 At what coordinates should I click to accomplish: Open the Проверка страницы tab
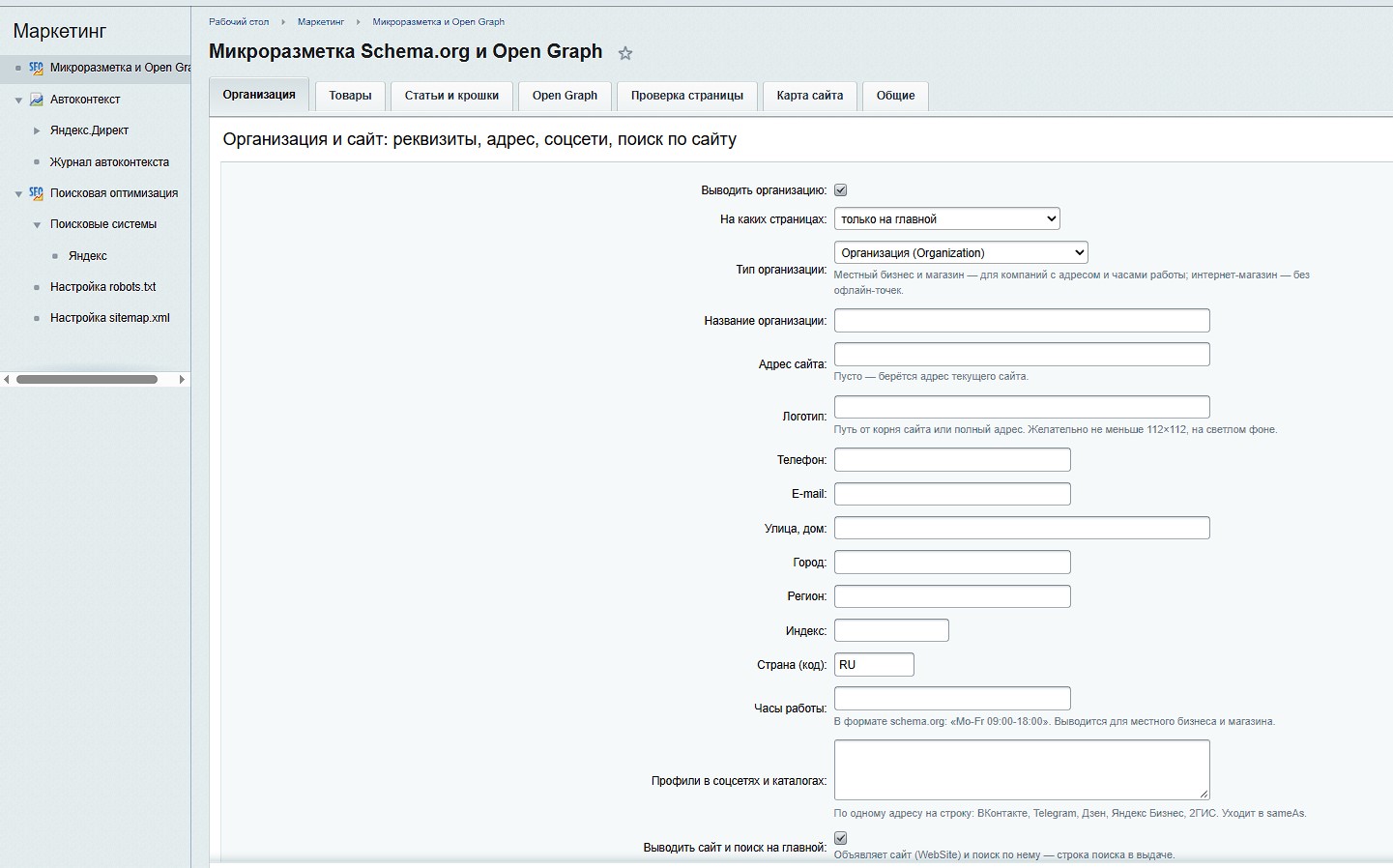(687, 96)
